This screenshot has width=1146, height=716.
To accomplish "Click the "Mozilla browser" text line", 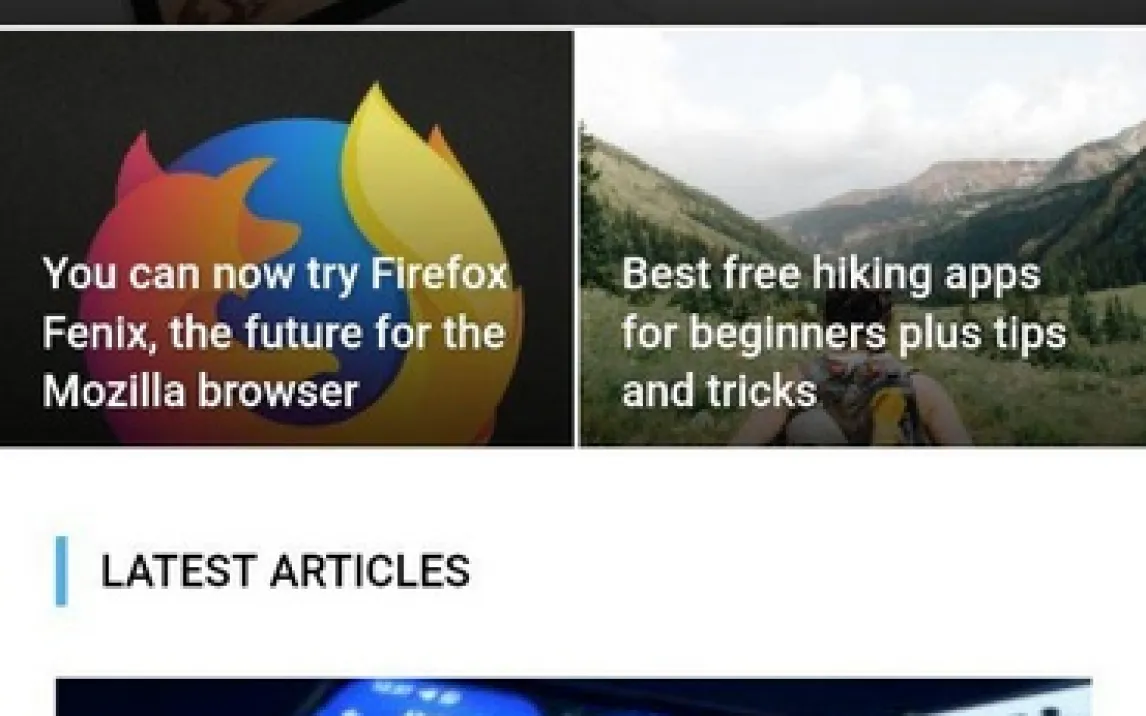I will tap(200, 391).
